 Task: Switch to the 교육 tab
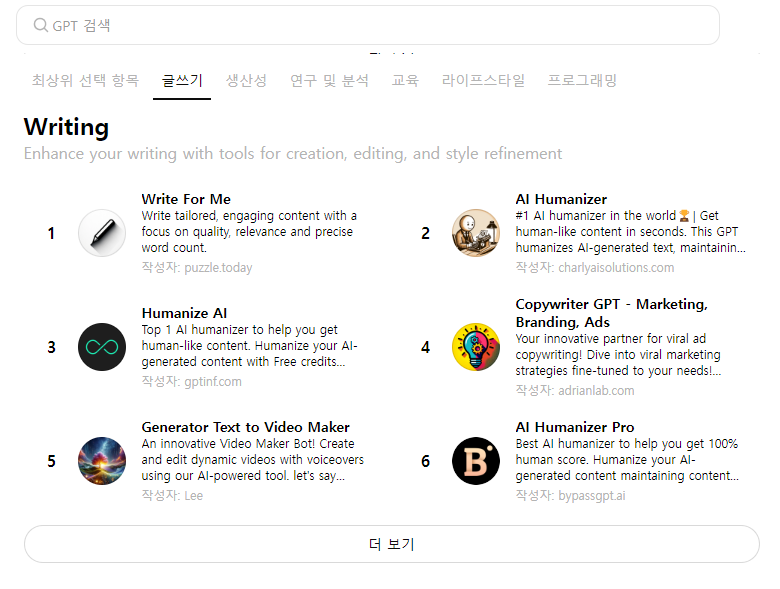tap(405, 80)
